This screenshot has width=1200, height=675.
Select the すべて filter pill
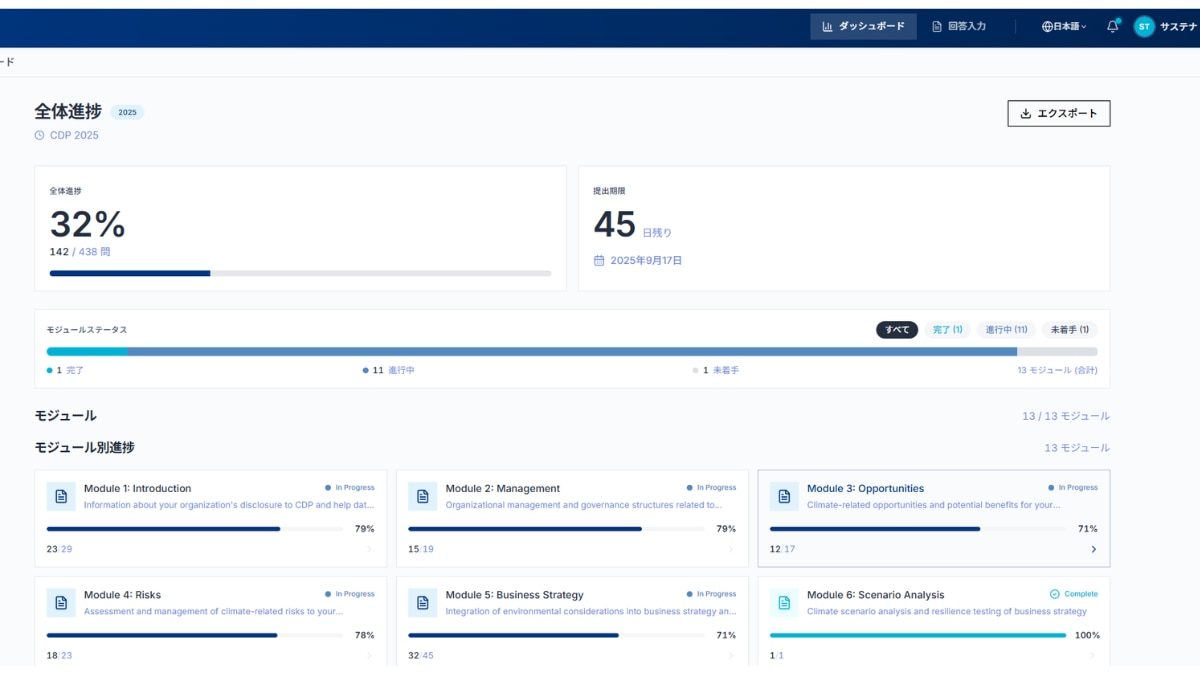click(x=897, y=330)
